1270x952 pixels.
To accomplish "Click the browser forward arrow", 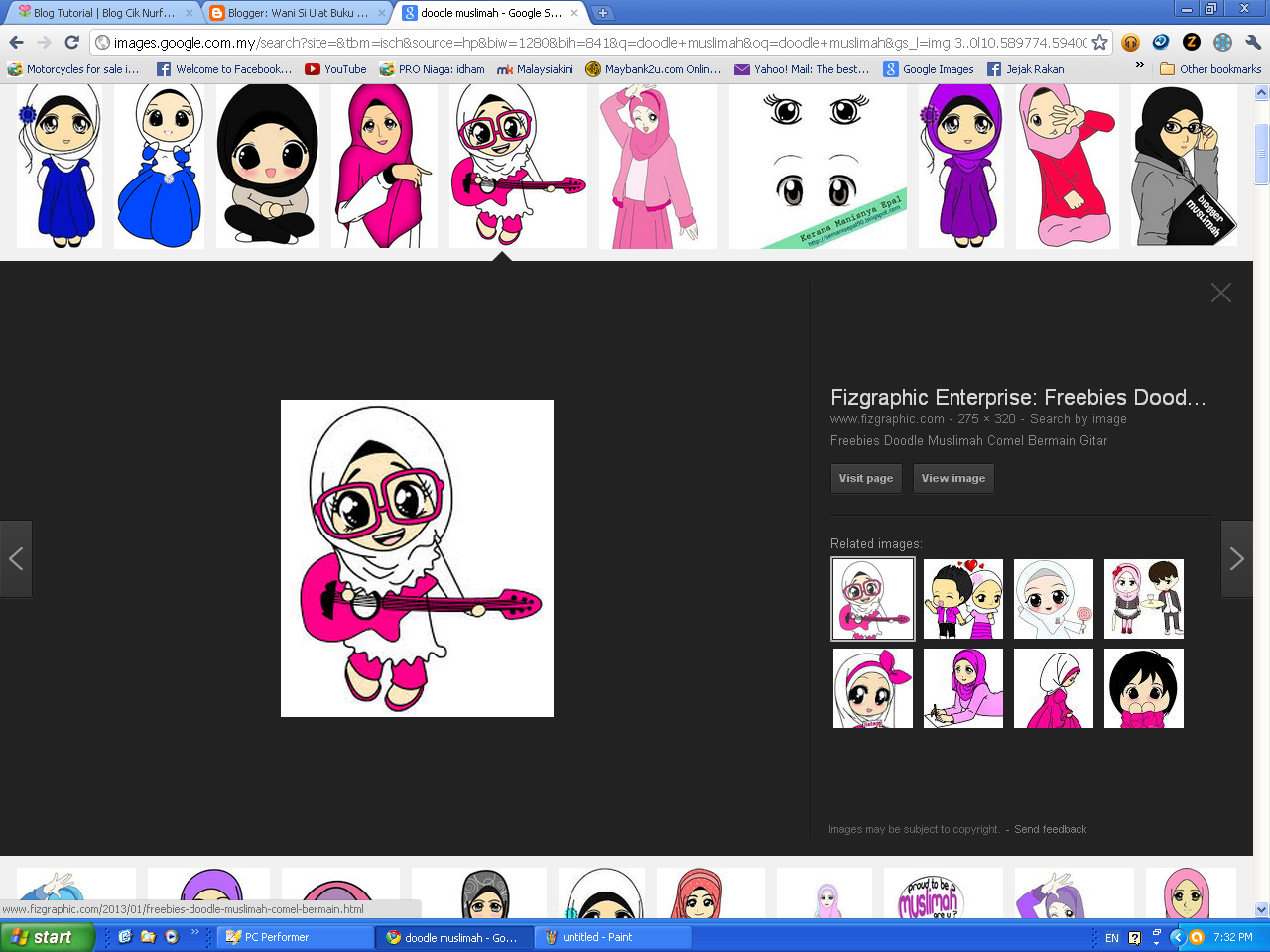I will tap(44, 42).
